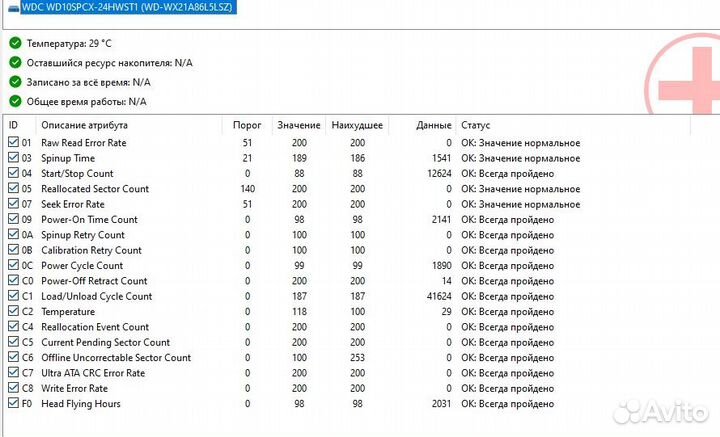
Task: Sort by the Данные column header
Action: point(434,125)
